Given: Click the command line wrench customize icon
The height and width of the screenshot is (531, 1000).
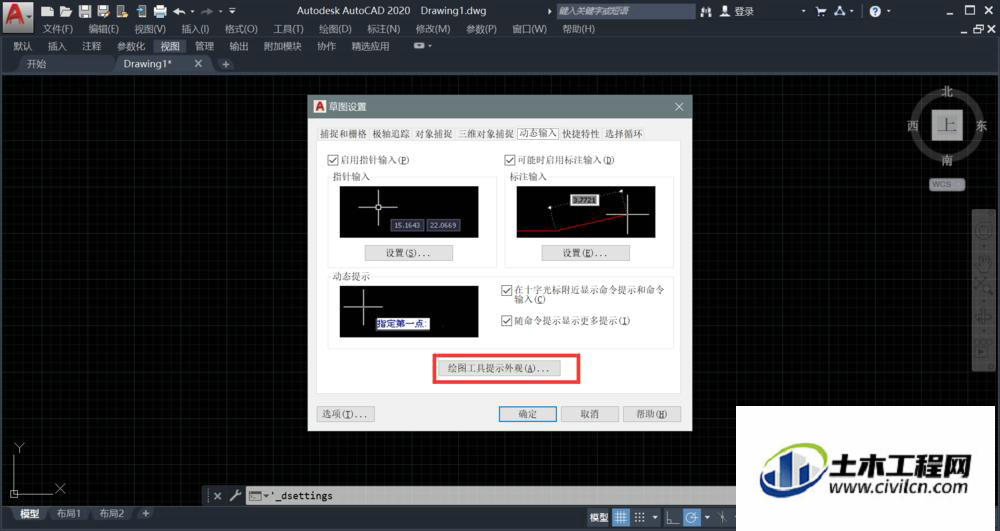Looking at the screenshot, I should coord(235,495).
